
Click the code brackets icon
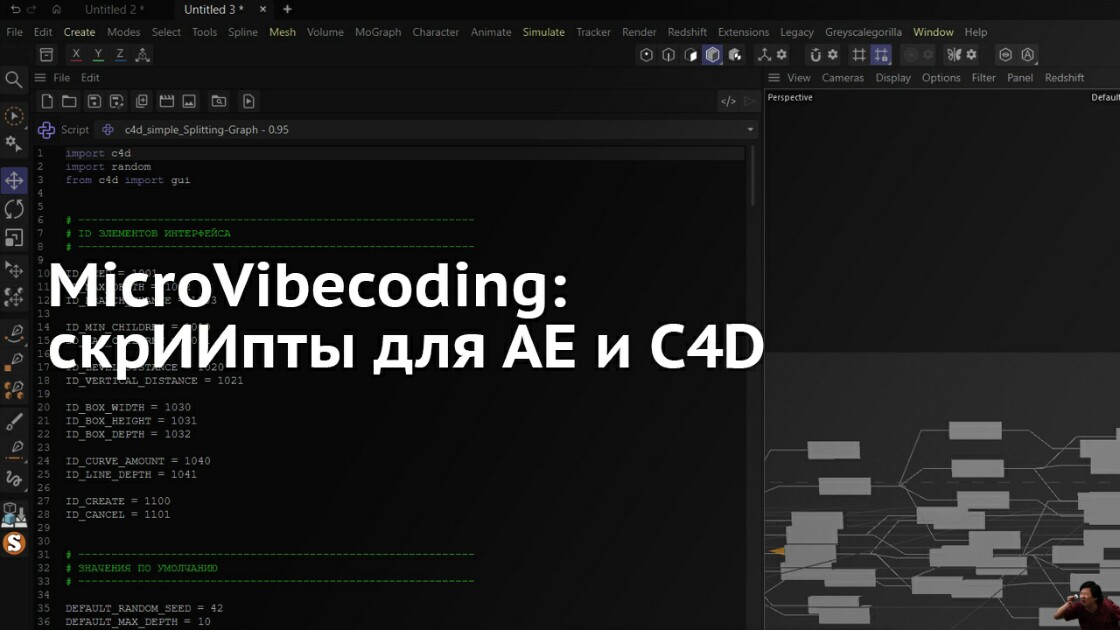(x=728, y=101)
